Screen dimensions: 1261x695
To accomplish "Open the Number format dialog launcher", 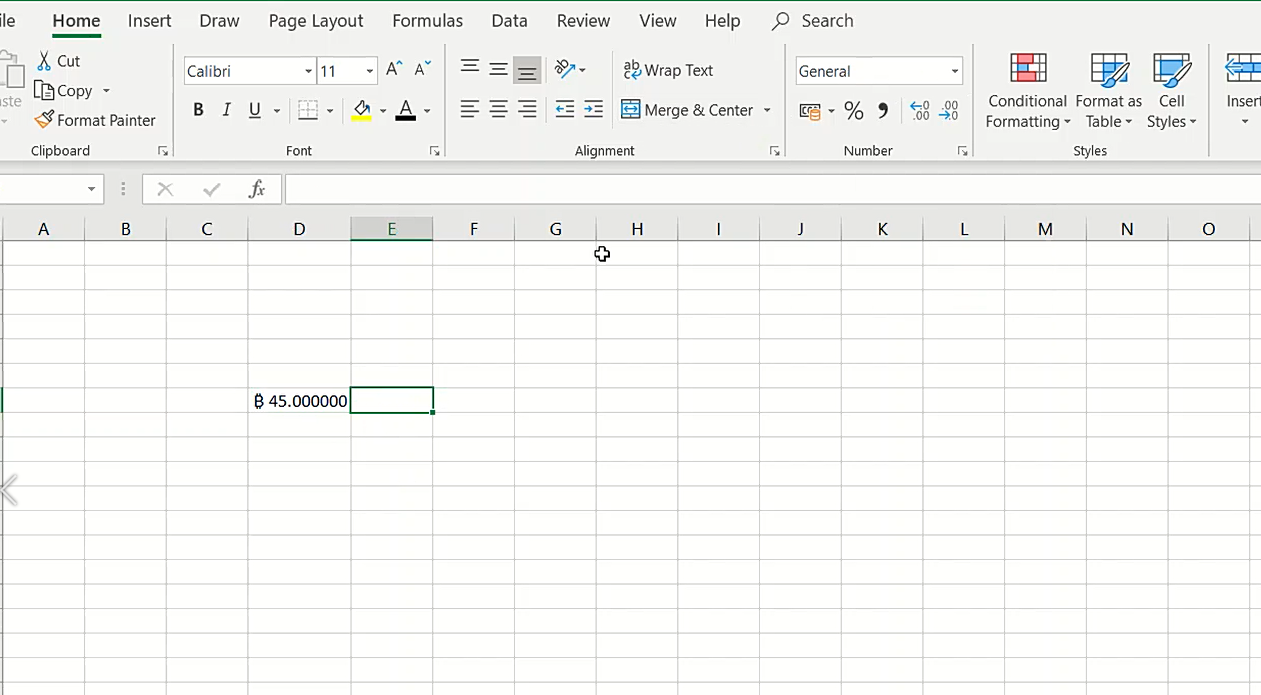I will (962, 151).
